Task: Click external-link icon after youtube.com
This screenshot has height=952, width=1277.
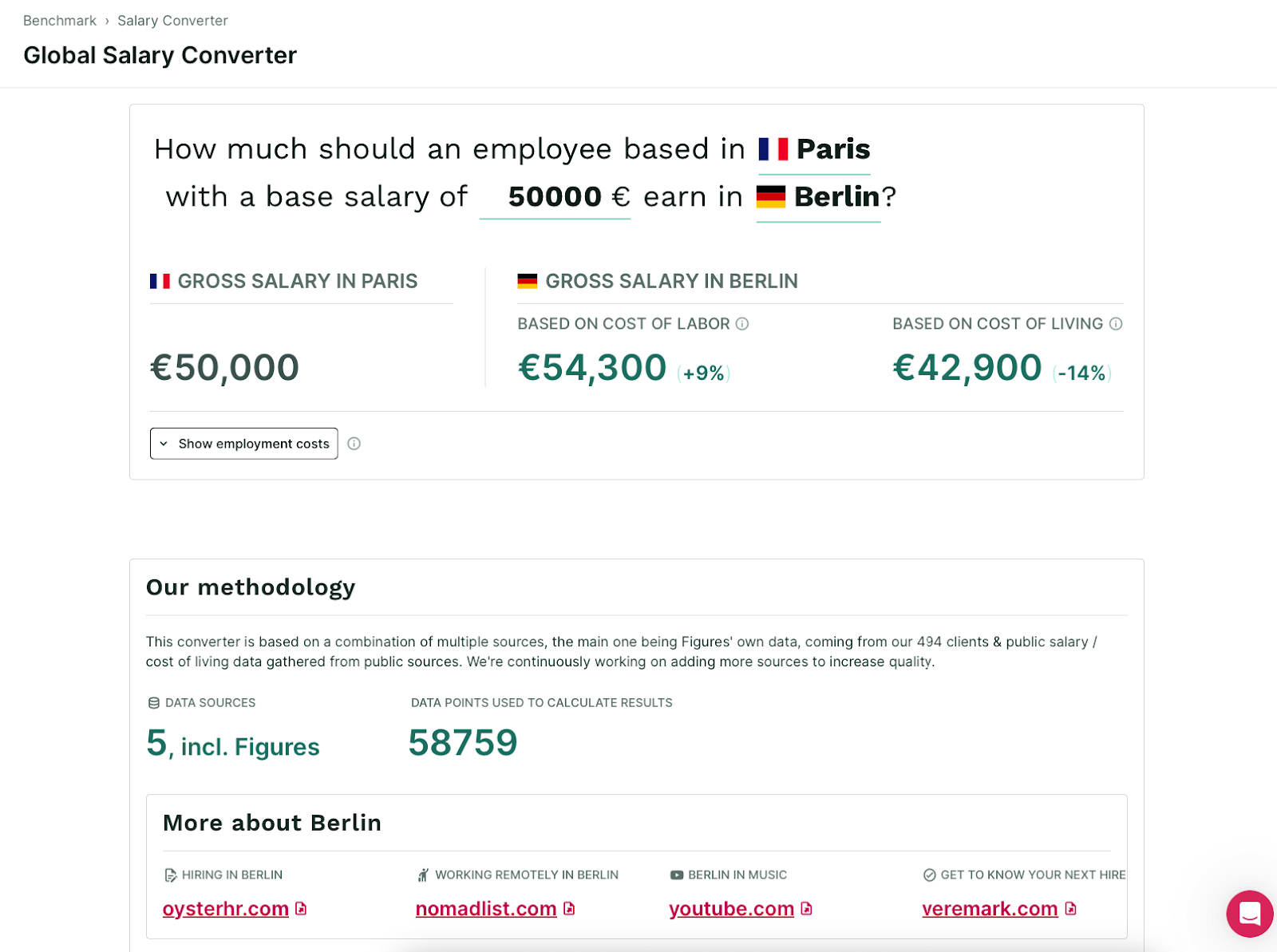Action: [807, 909]
